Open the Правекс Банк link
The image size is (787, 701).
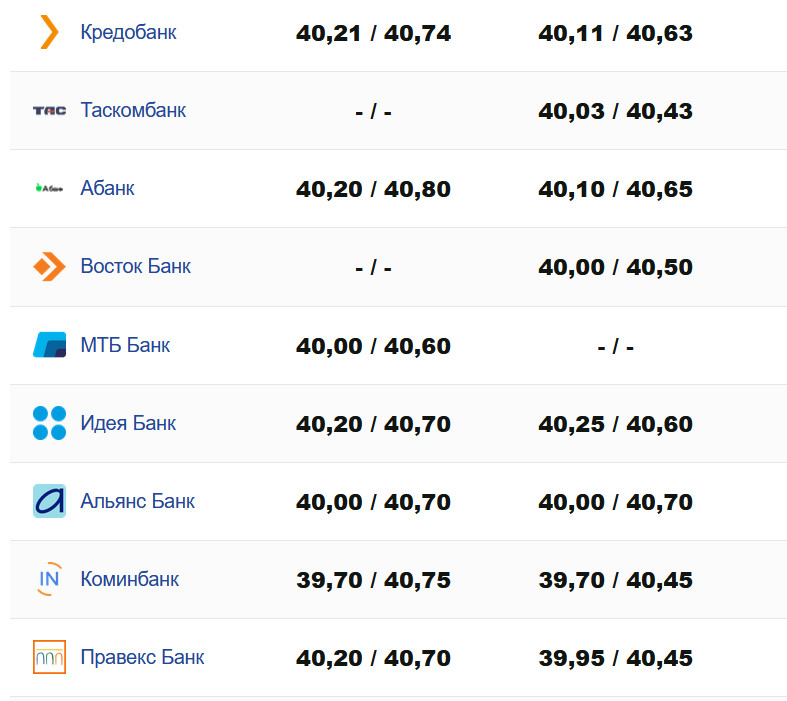[x=142, y=657]
